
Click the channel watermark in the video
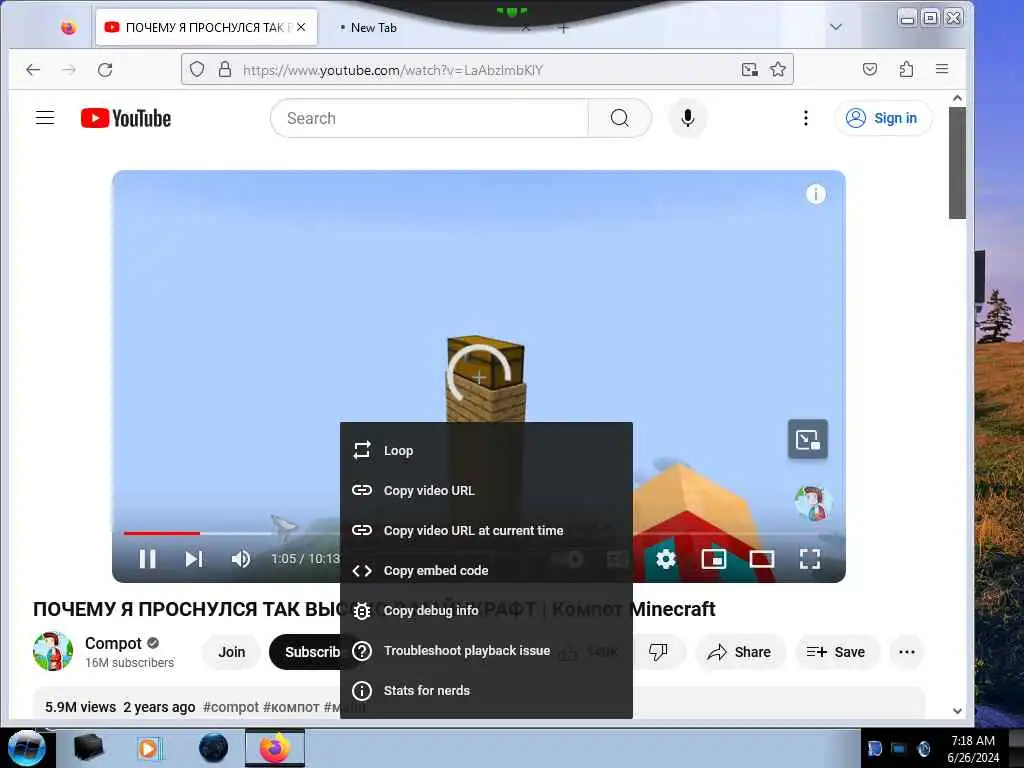click(x=812, y=504)
